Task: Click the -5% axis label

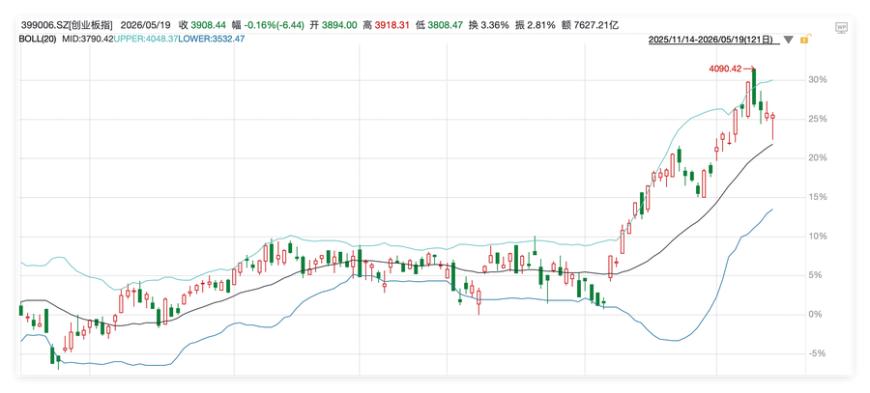Action: click(x=818, y=354)
